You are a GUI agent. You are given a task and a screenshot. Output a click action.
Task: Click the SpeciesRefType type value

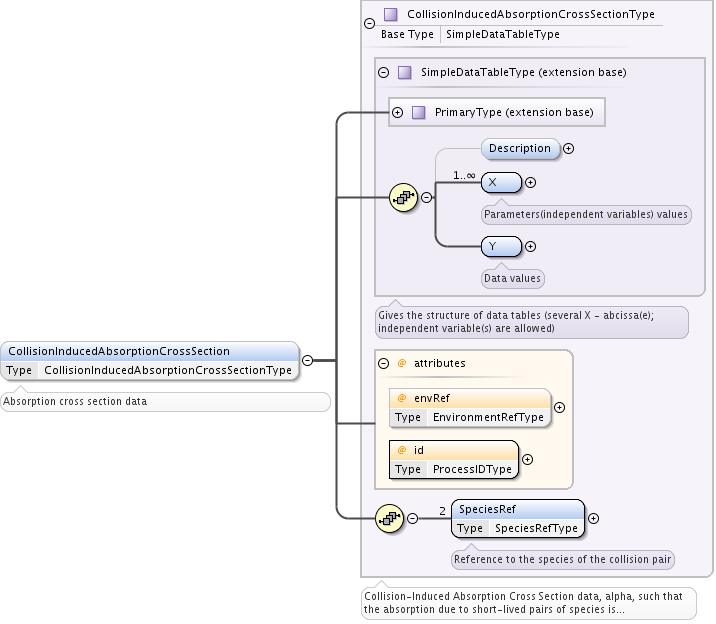(x=536, y=529)
